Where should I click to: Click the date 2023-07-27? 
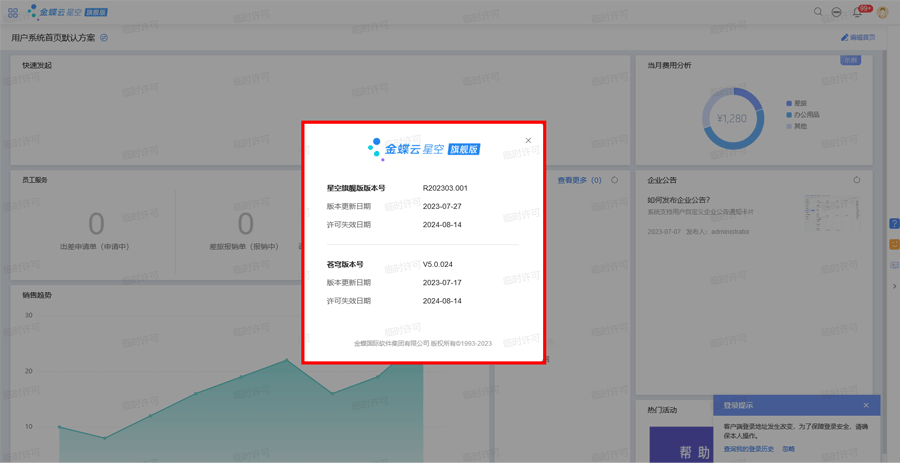click(x=442, y=207)
